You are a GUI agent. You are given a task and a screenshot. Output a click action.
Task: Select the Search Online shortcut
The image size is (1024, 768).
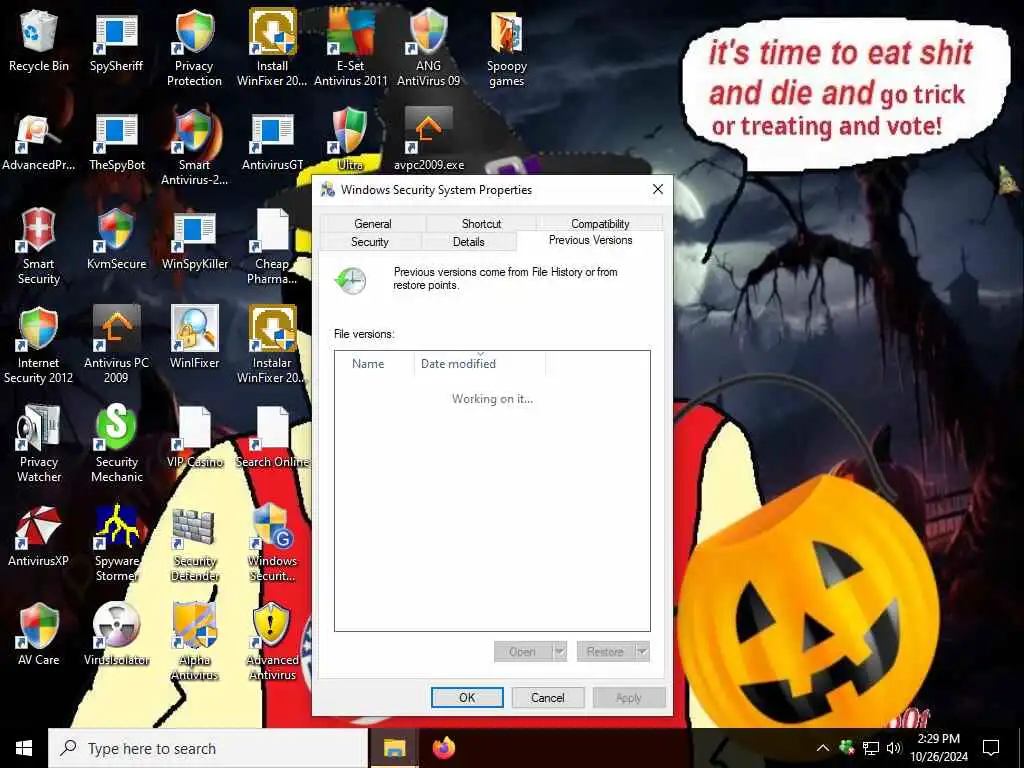pos(272,439)
